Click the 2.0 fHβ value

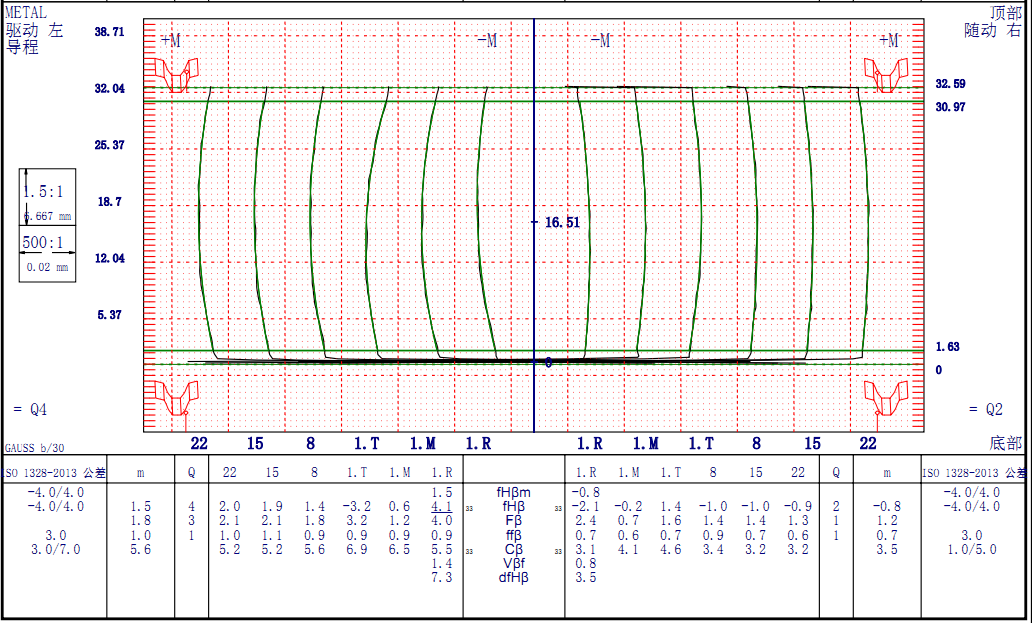[x=229, y=507]
